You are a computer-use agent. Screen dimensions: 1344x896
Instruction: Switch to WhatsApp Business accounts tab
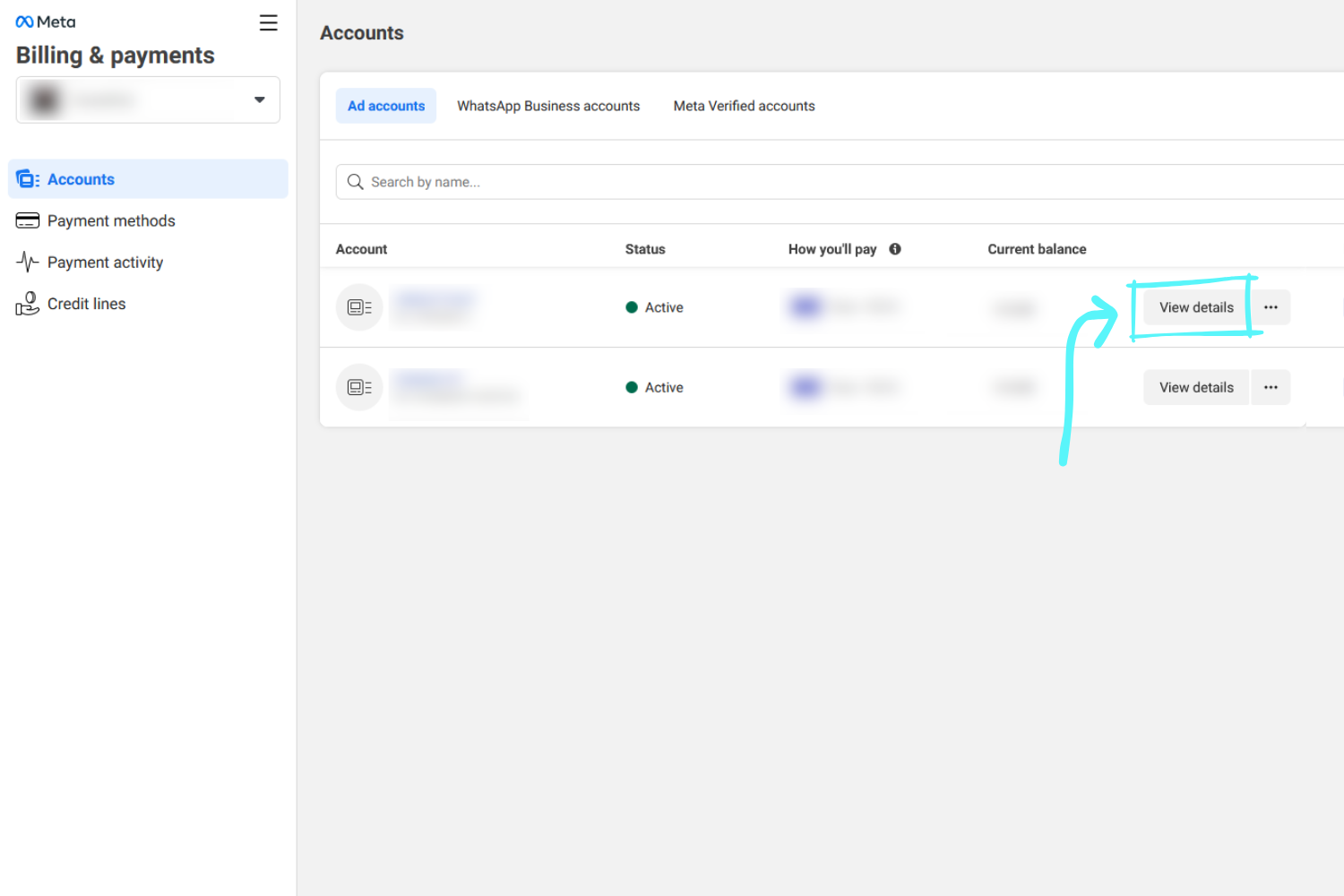click(548, 106)
